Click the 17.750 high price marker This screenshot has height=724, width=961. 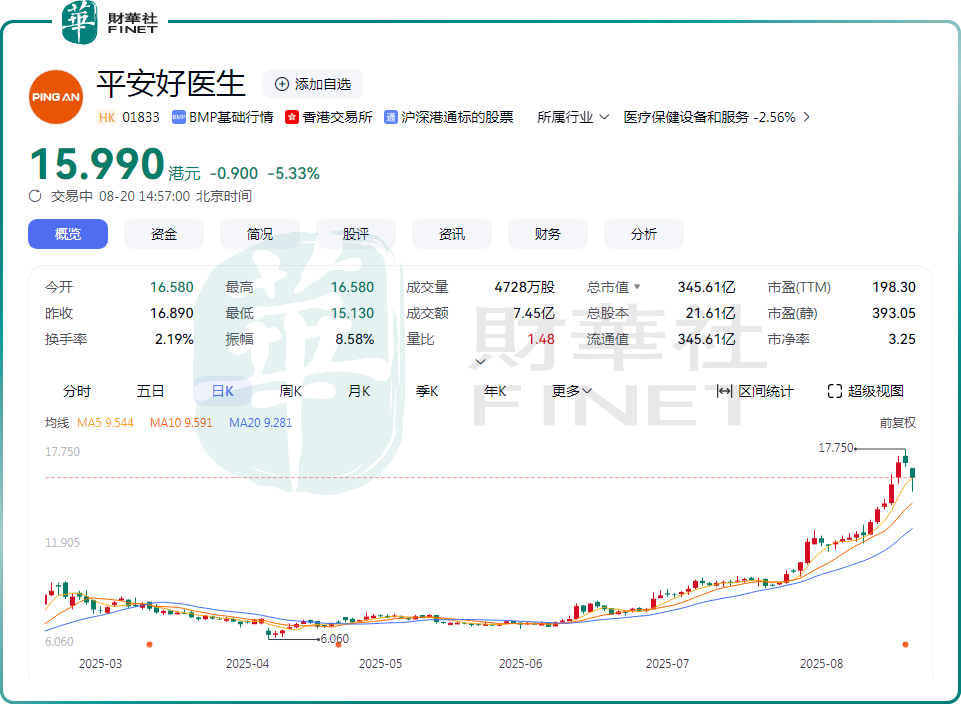[836, 448]
